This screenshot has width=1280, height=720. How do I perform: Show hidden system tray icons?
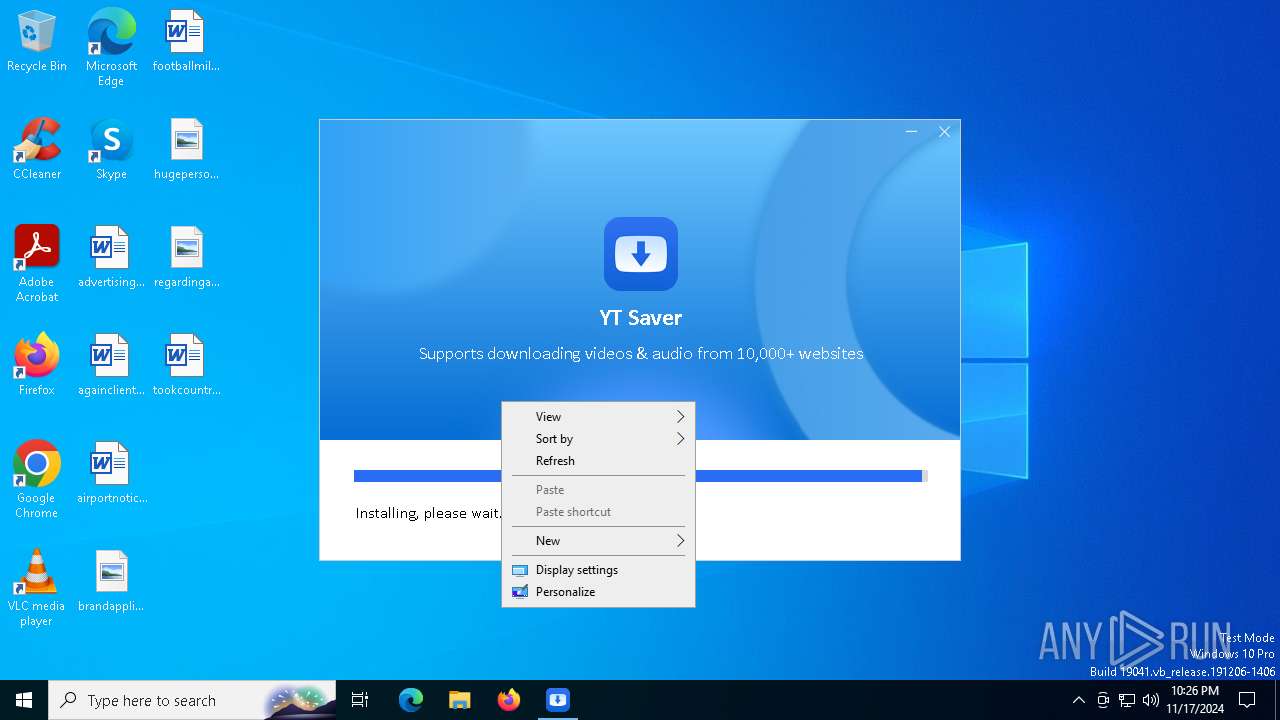point(1078,700)
